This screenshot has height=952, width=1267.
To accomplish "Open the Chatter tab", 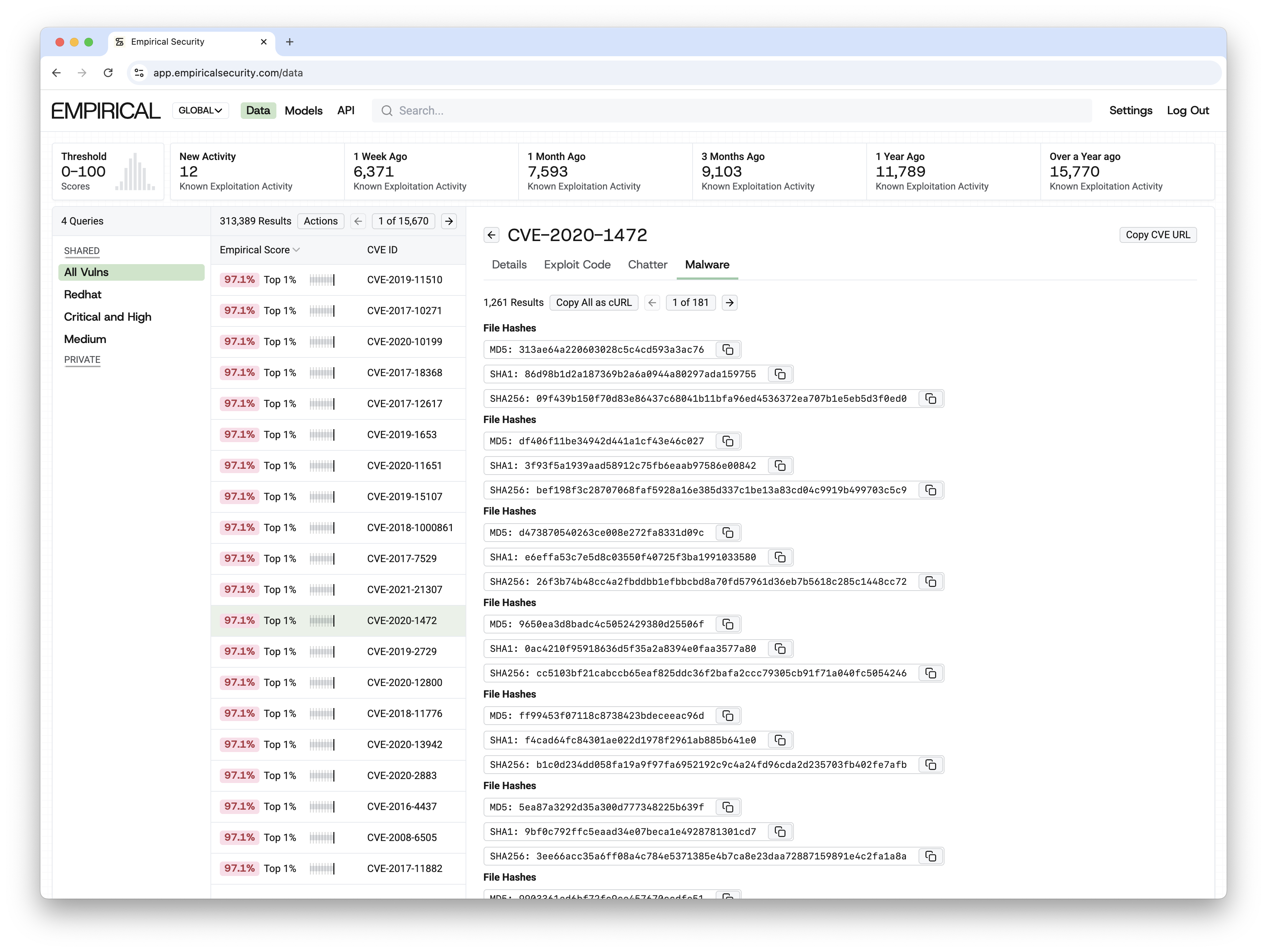I will coord(647,264).
